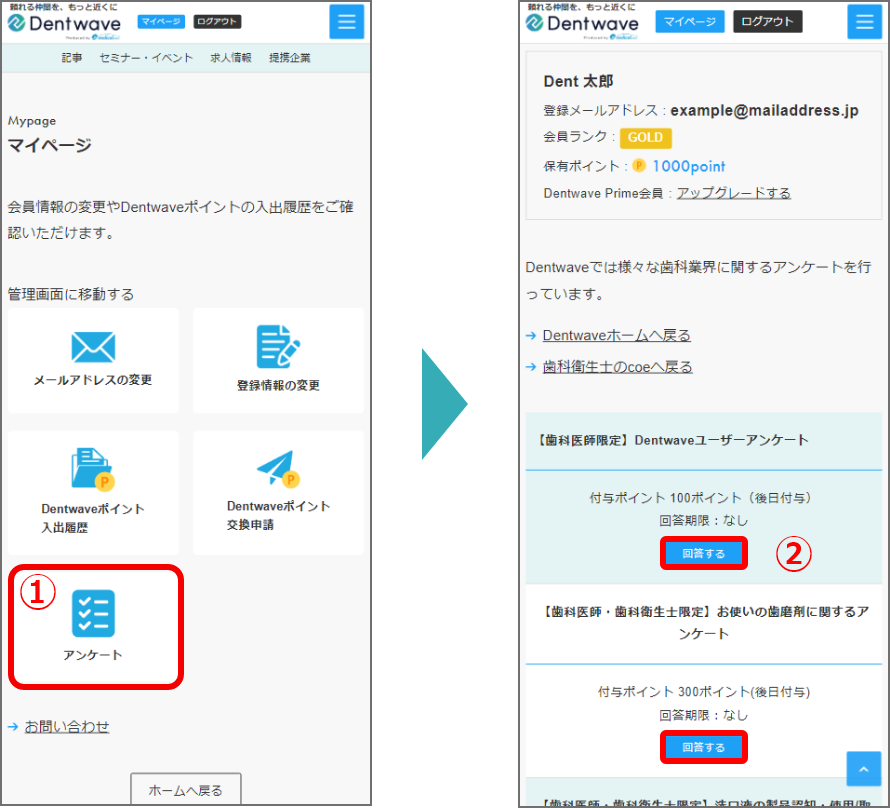
Task: Click the お使いの歯磨剤に関するアンケート title
Action: [704, 622]
